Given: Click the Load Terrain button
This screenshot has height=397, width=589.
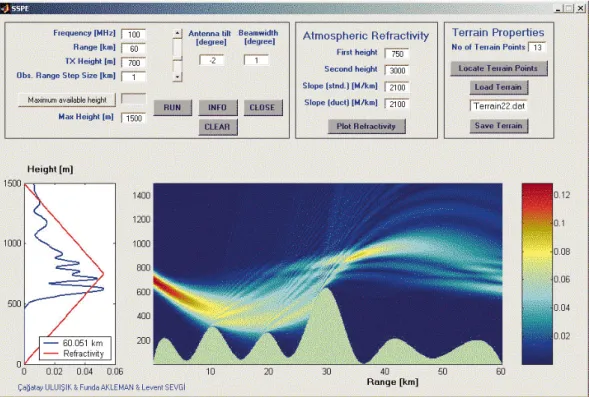Looking at the screenshot, I should click(498, 87).
